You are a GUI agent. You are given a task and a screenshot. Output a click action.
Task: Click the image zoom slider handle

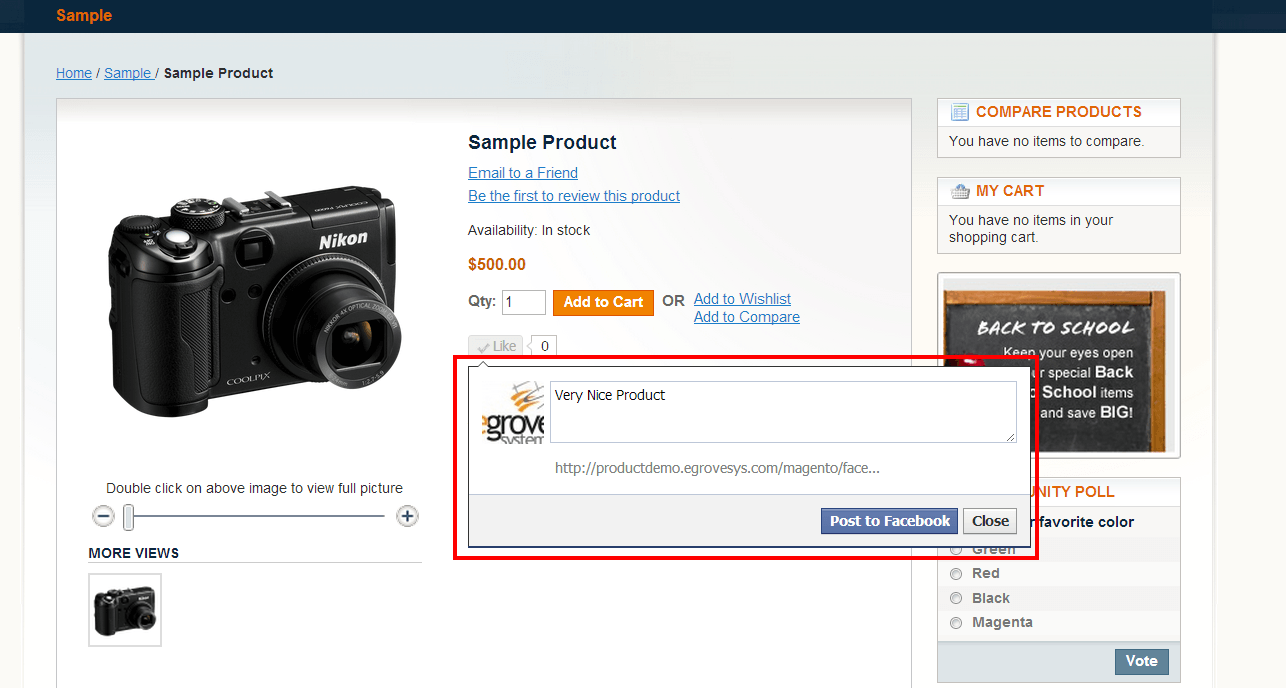(x=128, y=517)
